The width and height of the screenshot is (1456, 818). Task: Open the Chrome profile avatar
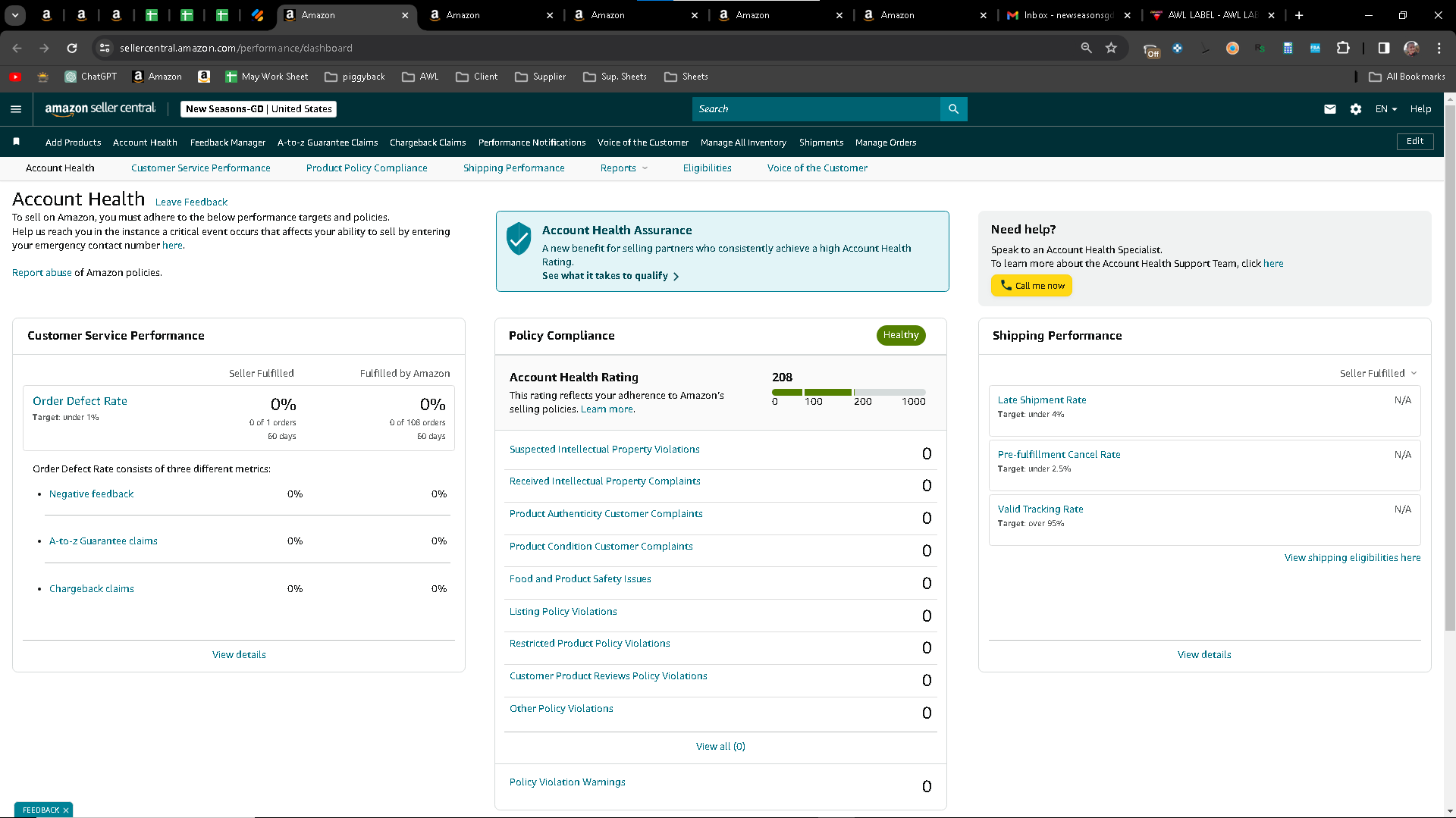[x=1411, y=48]
